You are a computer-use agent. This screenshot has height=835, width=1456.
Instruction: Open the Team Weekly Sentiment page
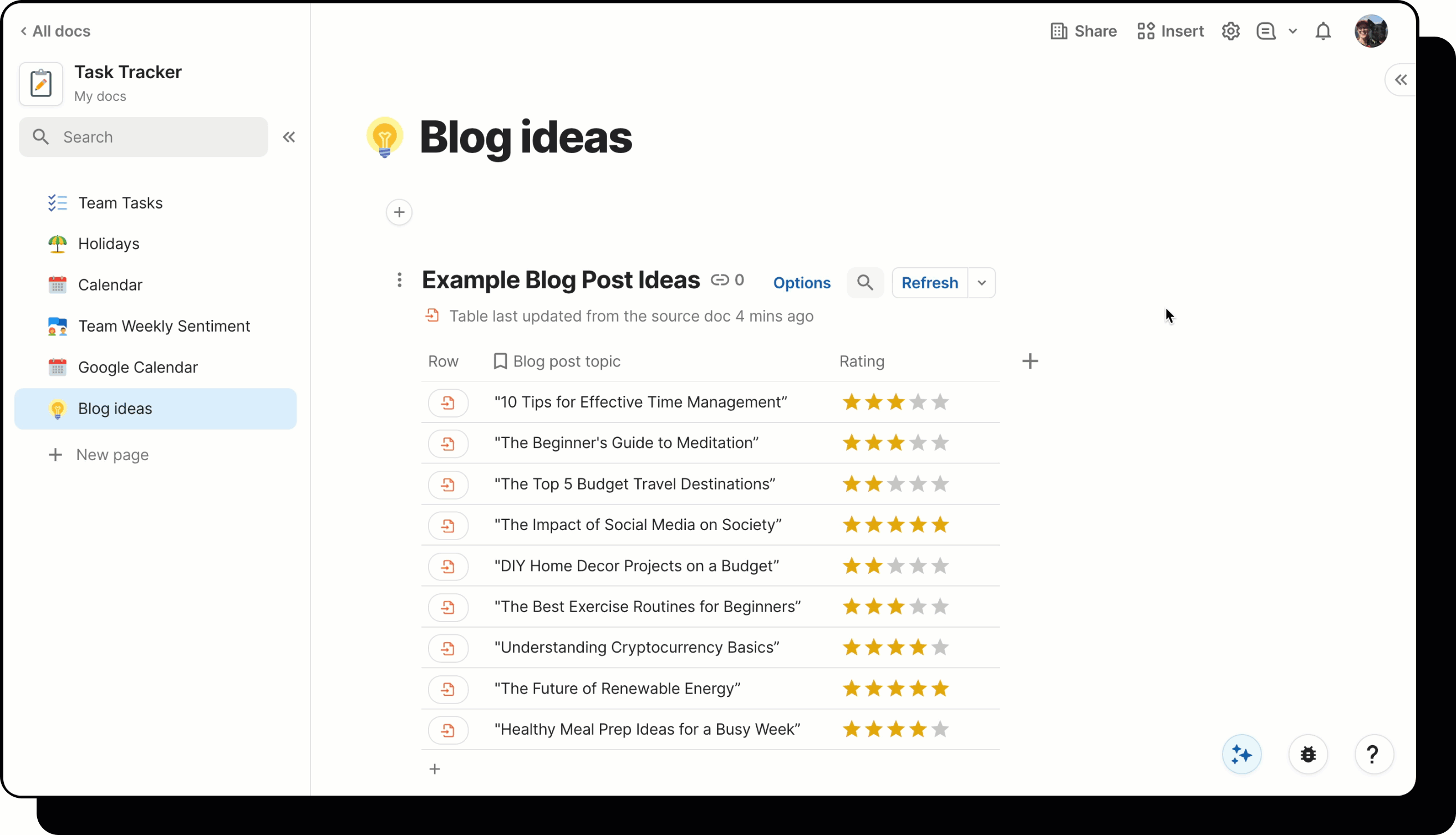click(x=164, y=327)
